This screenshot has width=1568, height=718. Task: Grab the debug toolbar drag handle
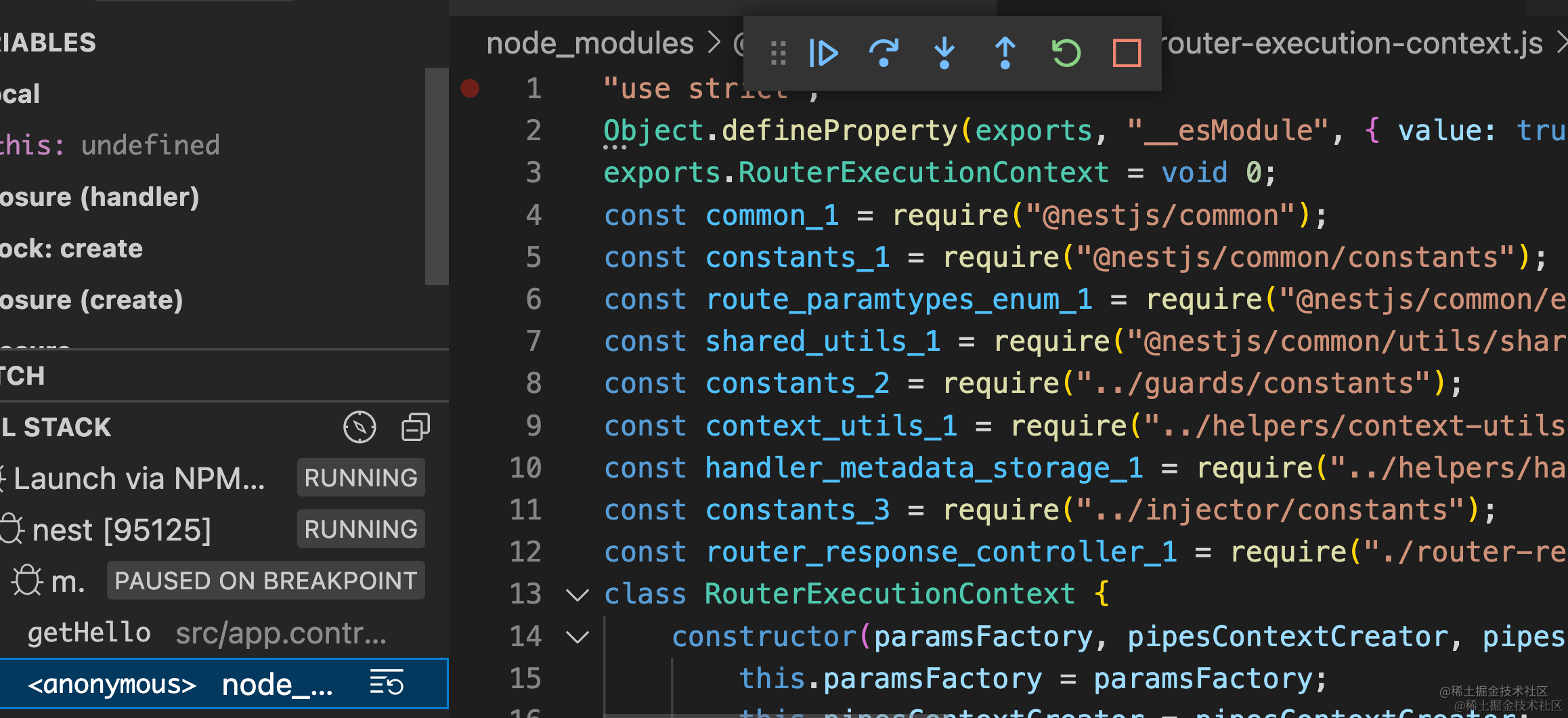pos(778,53)
